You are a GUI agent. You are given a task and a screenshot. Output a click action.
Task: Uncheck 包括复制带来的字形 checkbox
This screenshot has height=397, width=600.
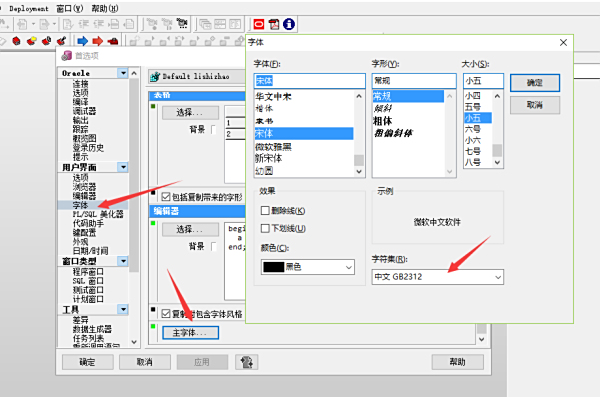pyautogui.click(x=166, y=197)
